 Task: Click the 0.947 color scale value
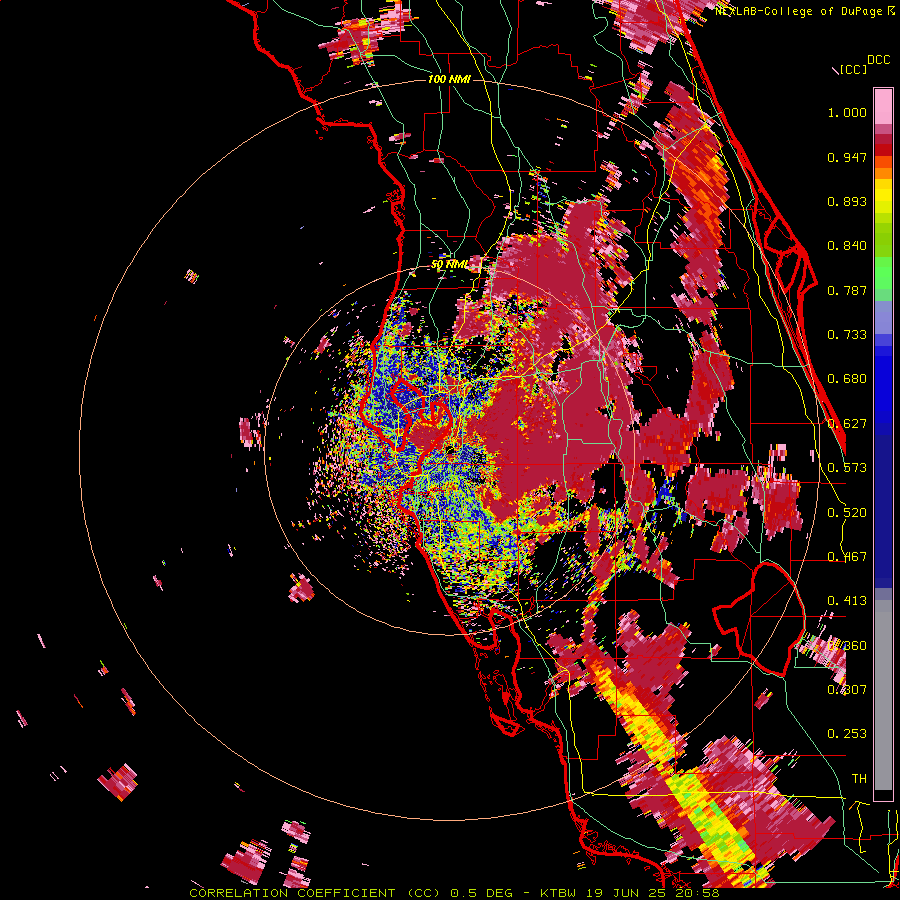[847, 157]
